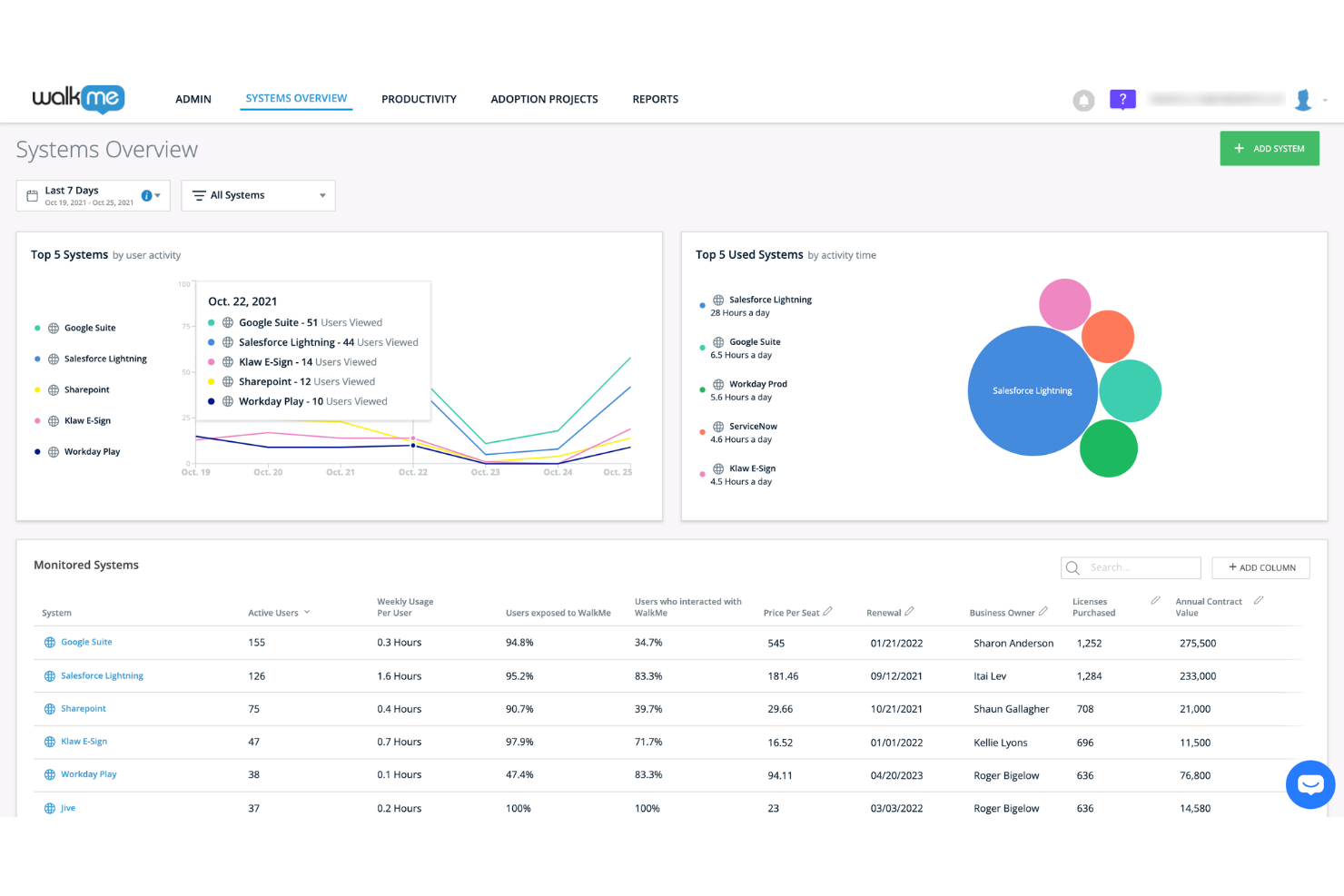Select the Salesforce Lightning blue bubble

[1033, 390]
